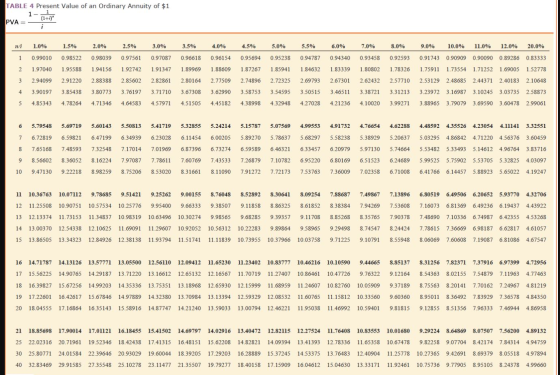Click the cell showing 3.88965

[x=429, y=103]
